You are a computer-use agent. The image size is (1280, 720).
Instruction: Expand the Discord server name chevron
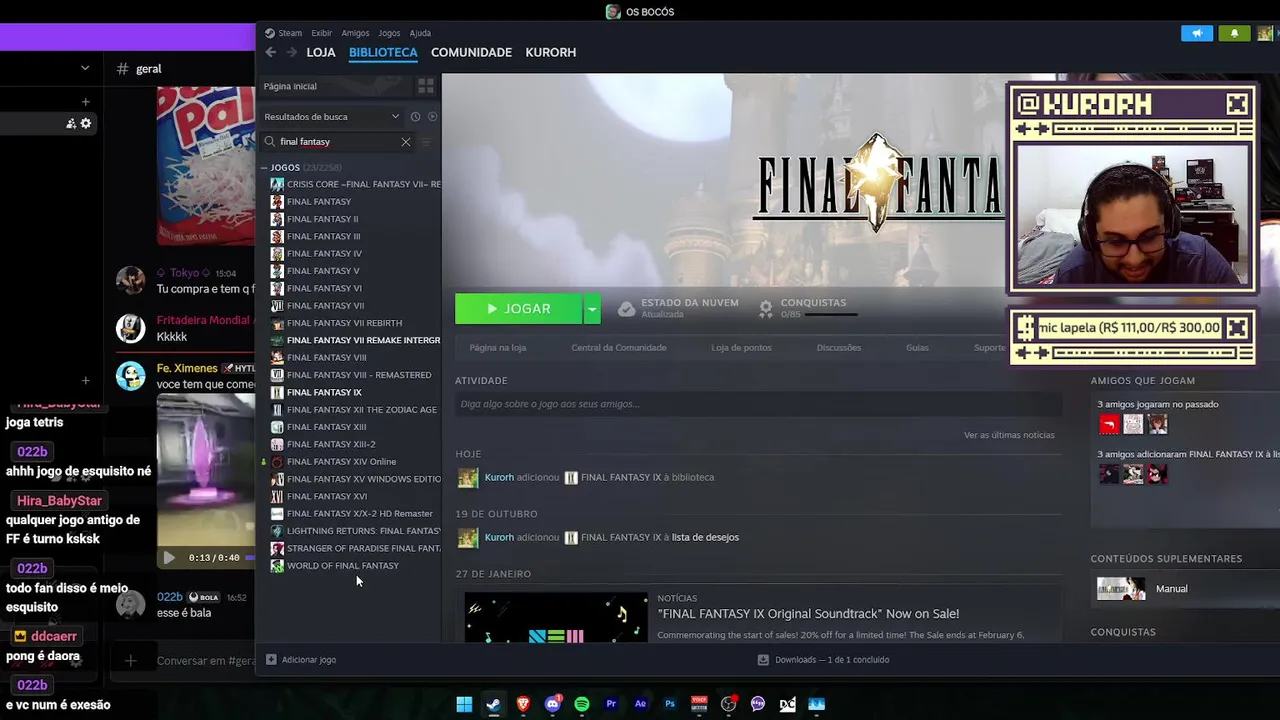point(85,68)
